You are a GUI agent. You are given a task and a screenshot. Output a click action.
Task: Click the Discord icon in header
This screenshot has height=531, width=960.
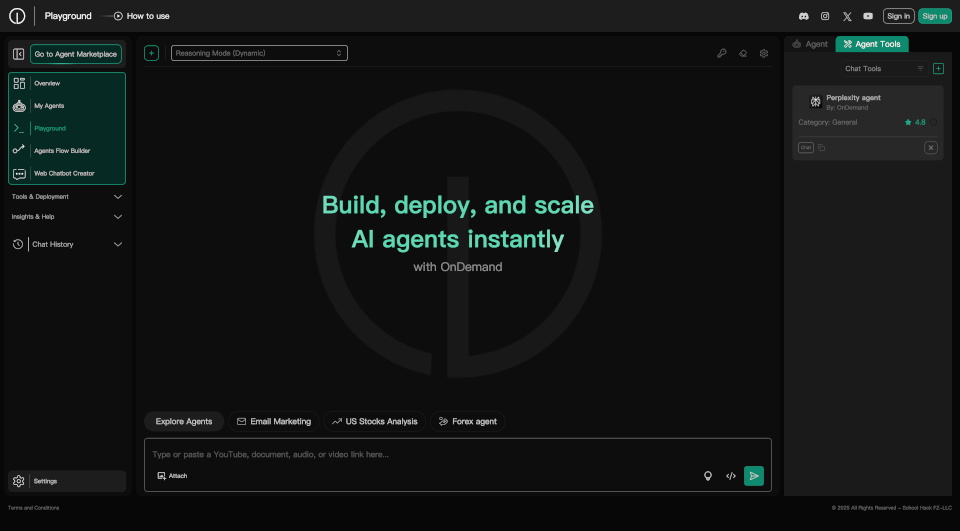pos(804,16)
